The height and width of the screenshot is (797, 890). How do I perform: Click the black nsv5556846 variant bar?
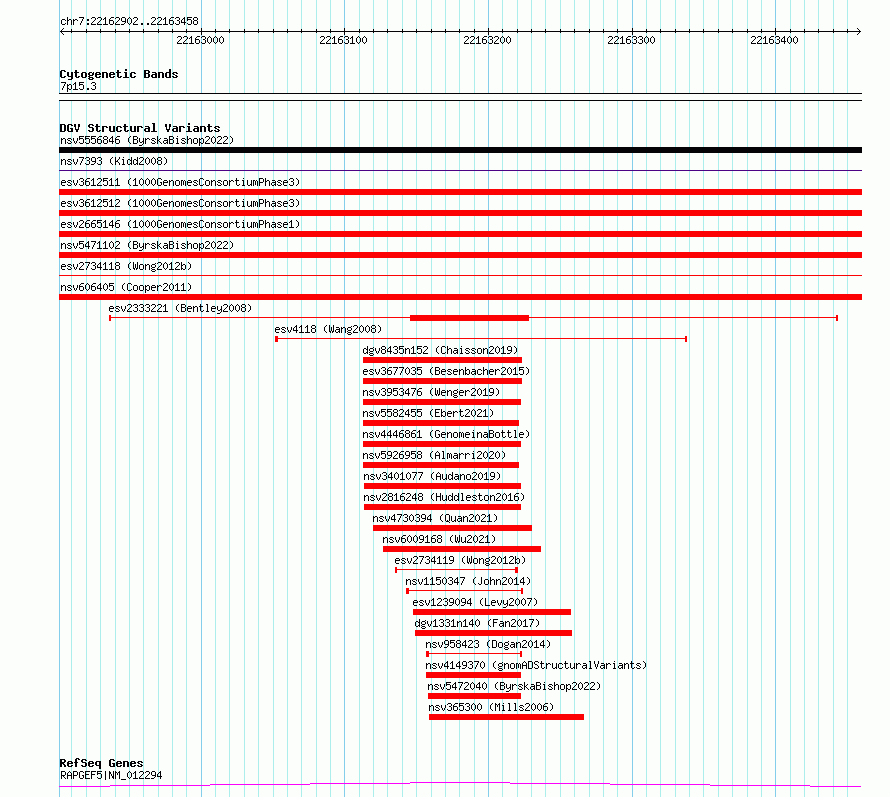click(x=460, y=150)
